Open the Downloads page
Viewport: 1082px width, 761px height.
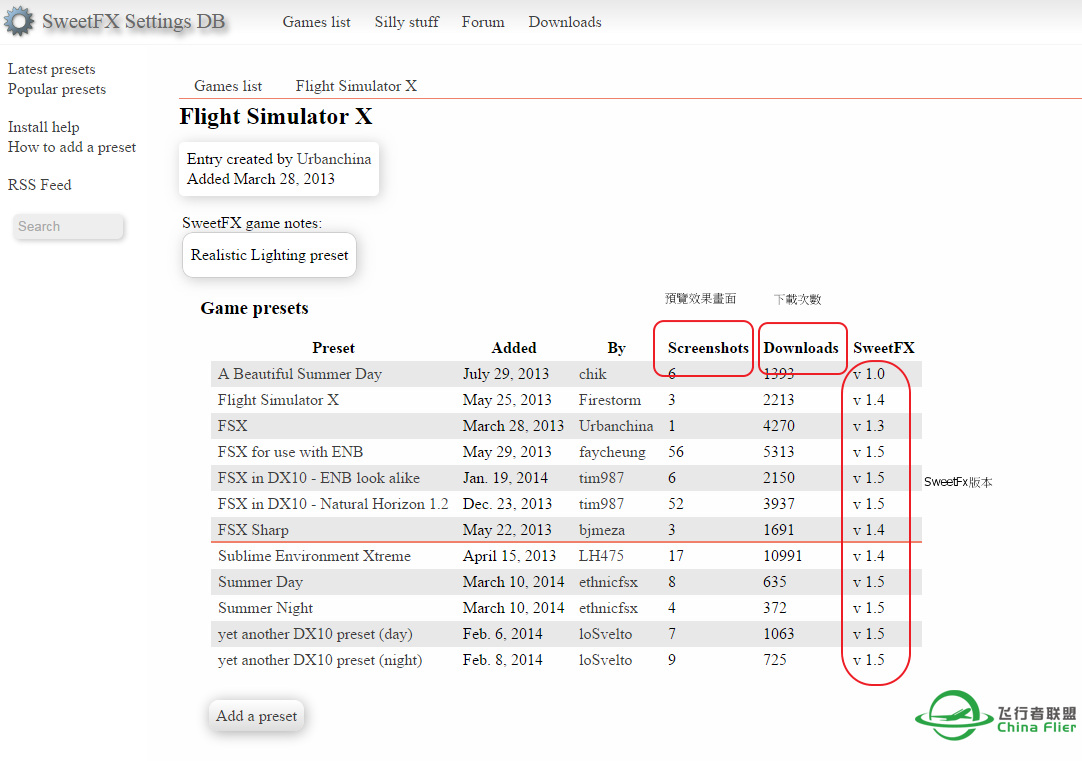(x=565, y=22)
